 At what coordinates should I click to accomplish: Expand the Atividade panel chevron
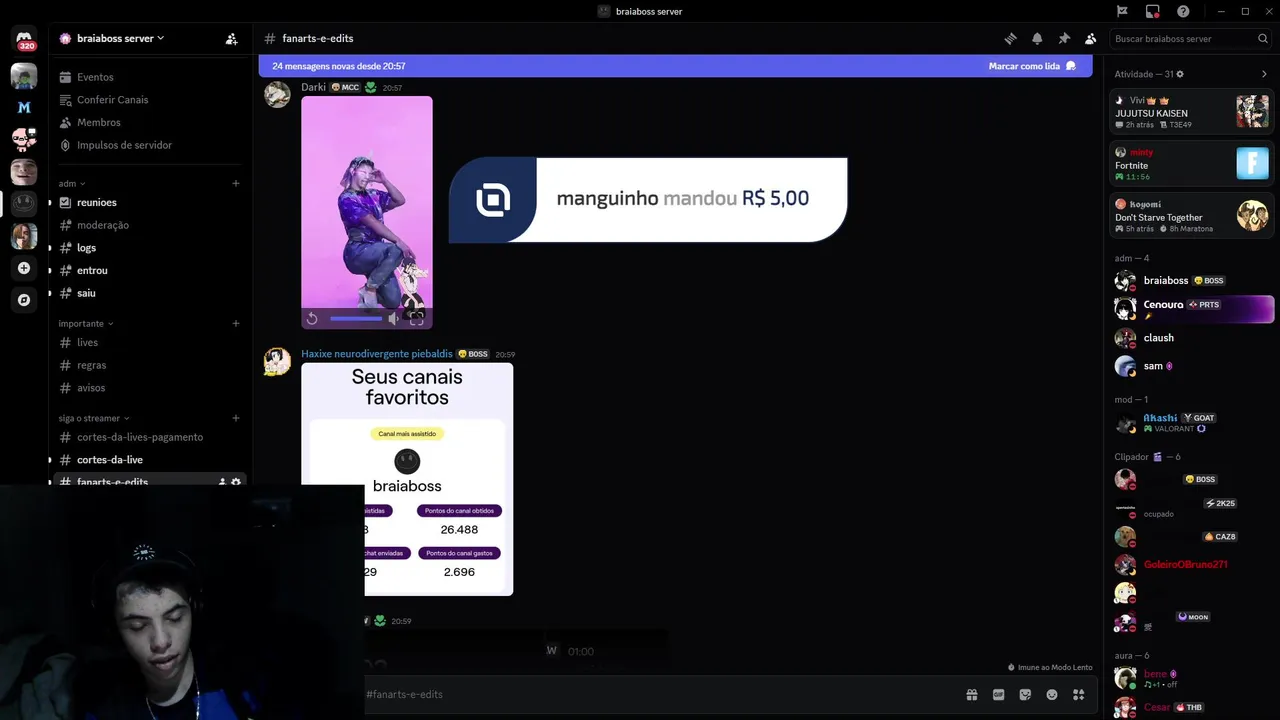pyautogui.click(x=1264, y=74)
